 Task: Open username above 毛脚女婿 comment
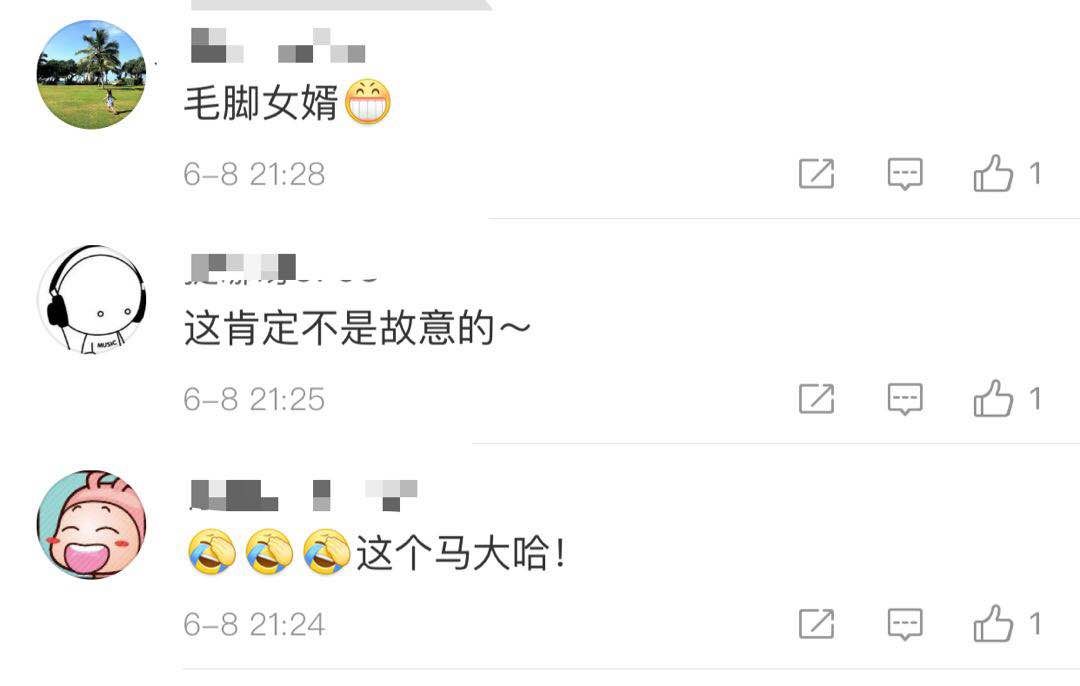[x=278, y=45]
